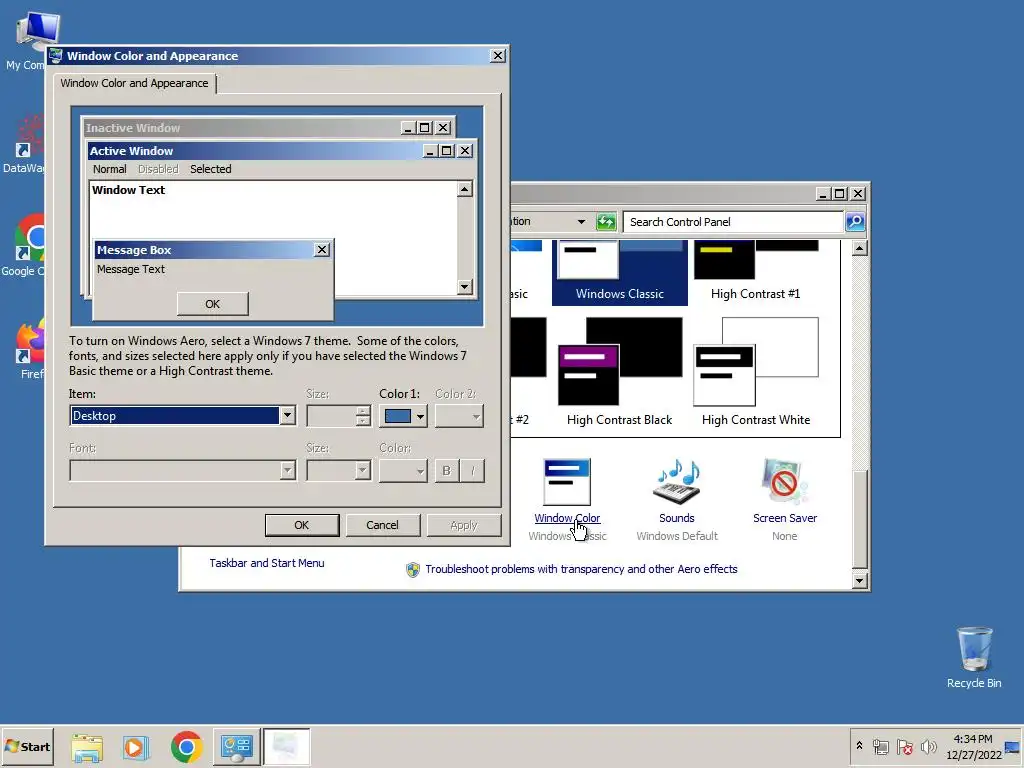Select the High Contrast Black theme

click(x=619, y=372)
